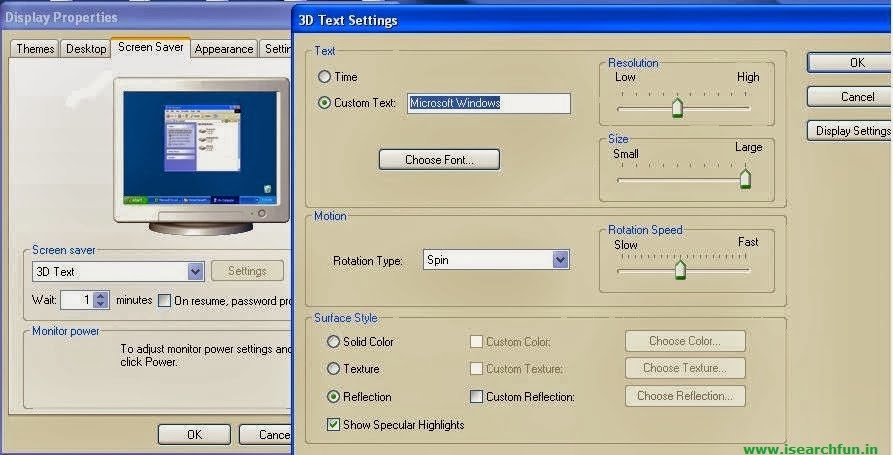Toggle Custom Reflection checkbox
This screenshot has width=893, height=455.
click(476, 396)
